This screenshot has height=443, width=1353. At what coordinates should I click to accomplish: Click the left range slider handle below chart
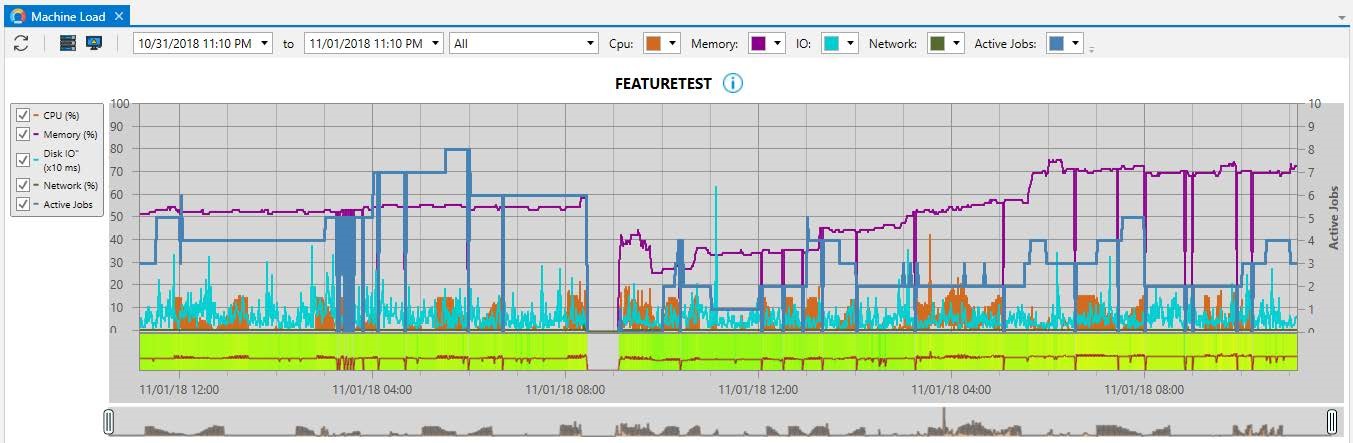tap(108, 421)
